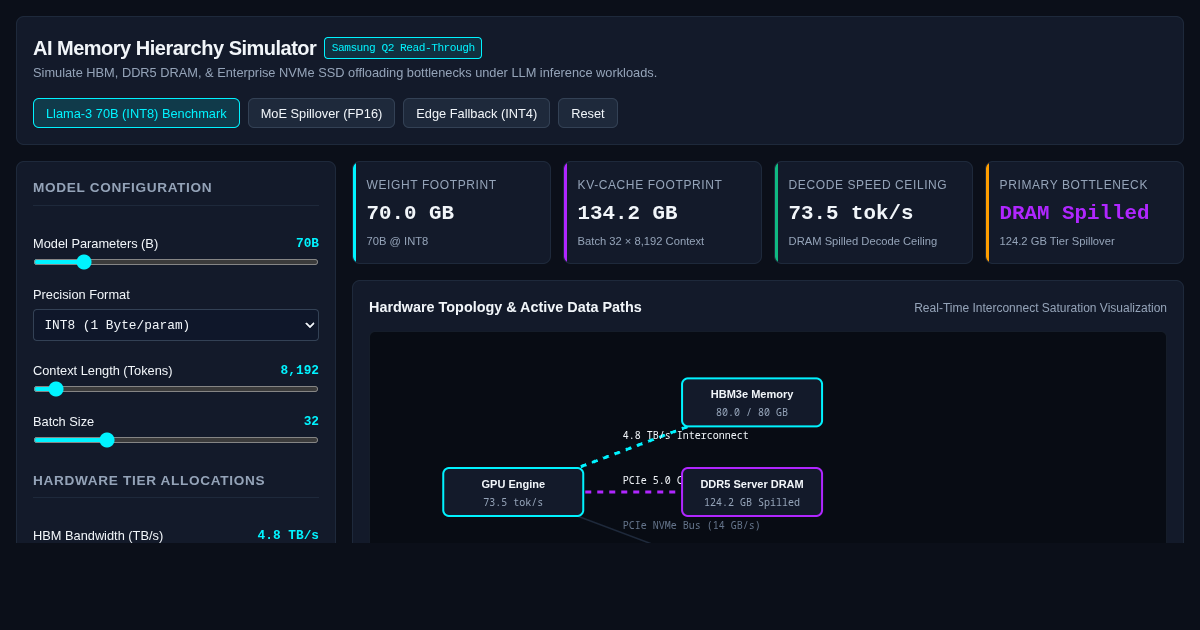
Task: Click 'PCIe NVMe Bus (14 GB/s)' label
Action: click(x=691, y=525)
